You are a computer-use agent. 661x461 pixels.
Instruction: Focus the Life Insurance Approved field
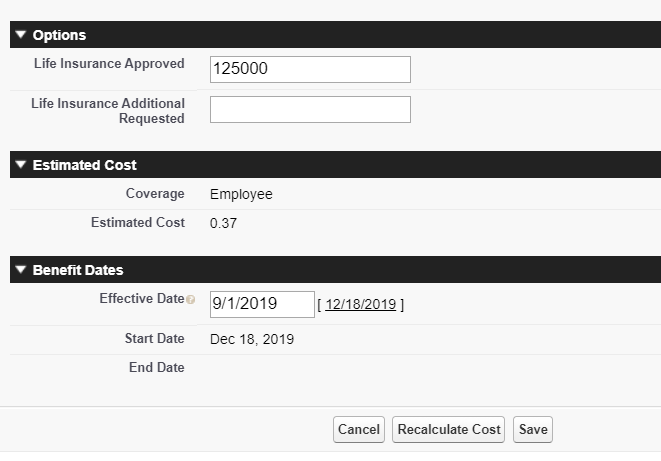(x=310, y=69)
